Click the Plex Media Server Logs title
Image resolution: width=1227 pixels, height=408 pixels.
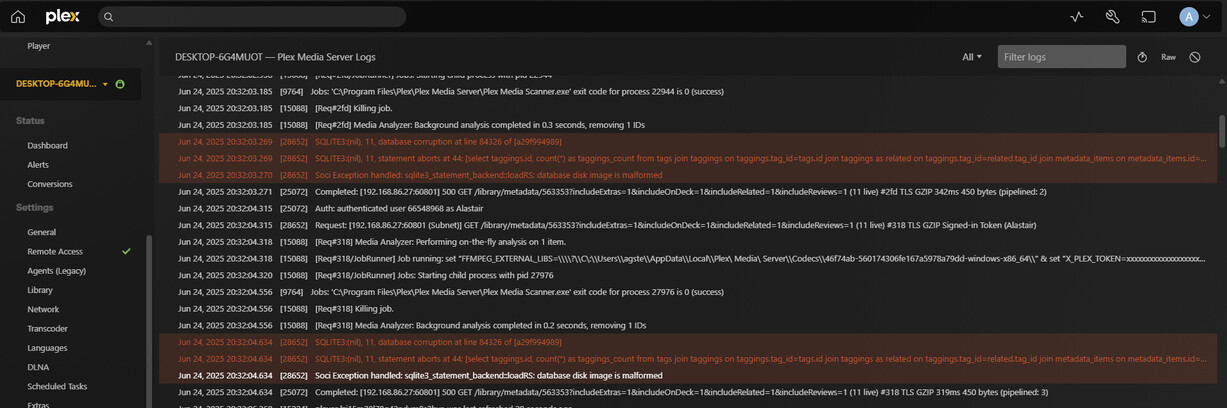[x=275, y=57]
